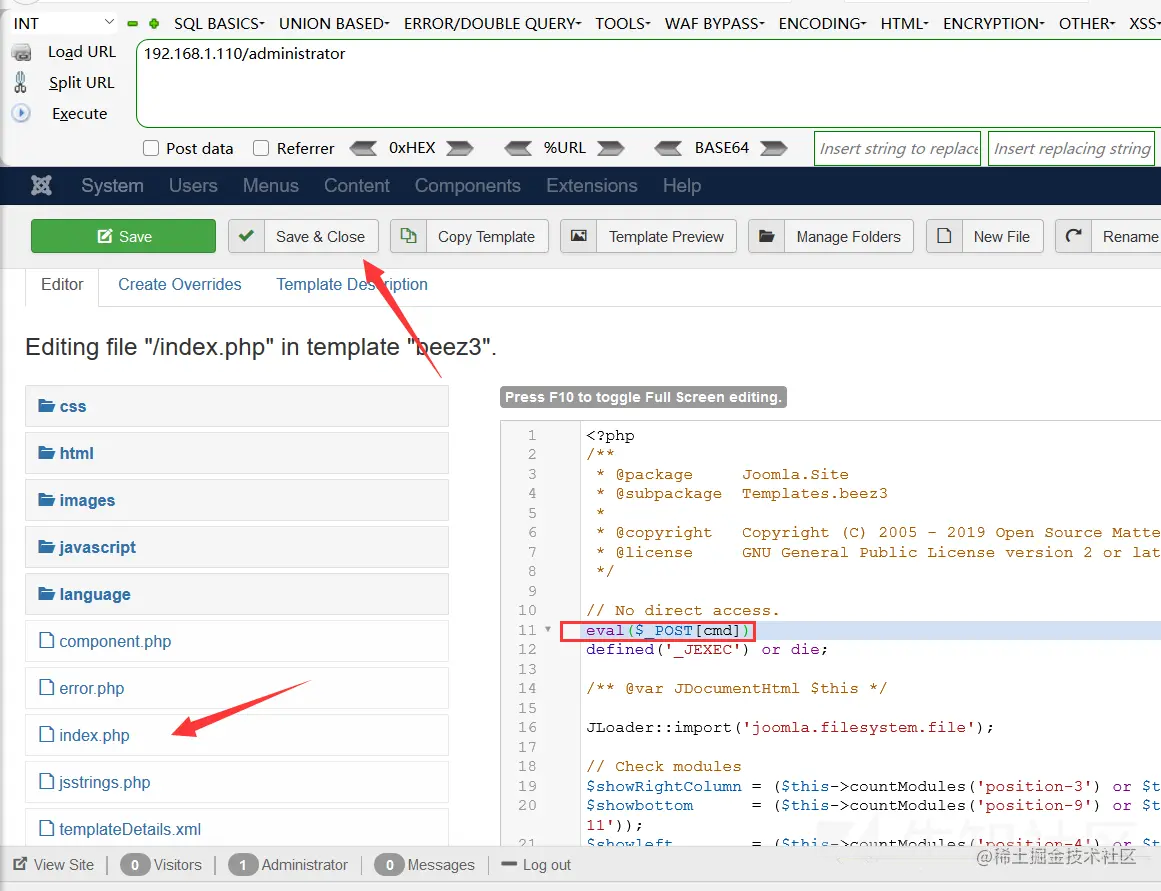The width and height of the screenshot is (1161, 891).
Task: Click the right arrow beside %URL
Action: coord(611,148)
